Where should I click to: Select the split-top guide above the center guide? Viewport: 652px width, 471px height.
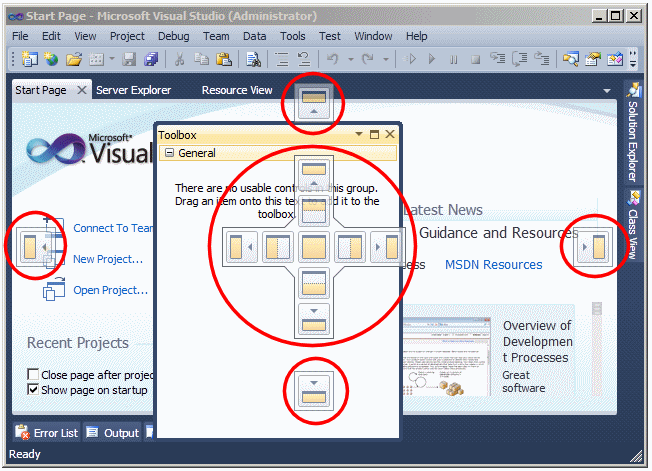tap(314, 211)
